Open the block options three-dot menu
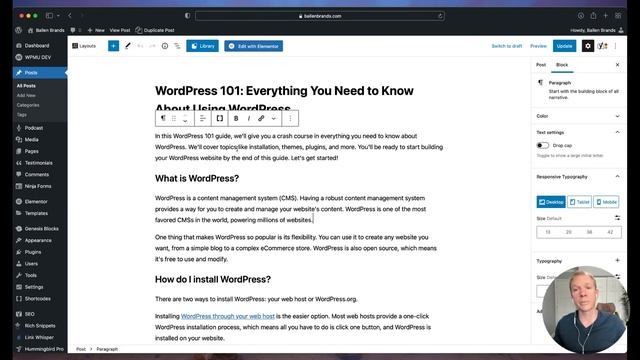Viewport: 640px width, 360px height. click(290, 118)
